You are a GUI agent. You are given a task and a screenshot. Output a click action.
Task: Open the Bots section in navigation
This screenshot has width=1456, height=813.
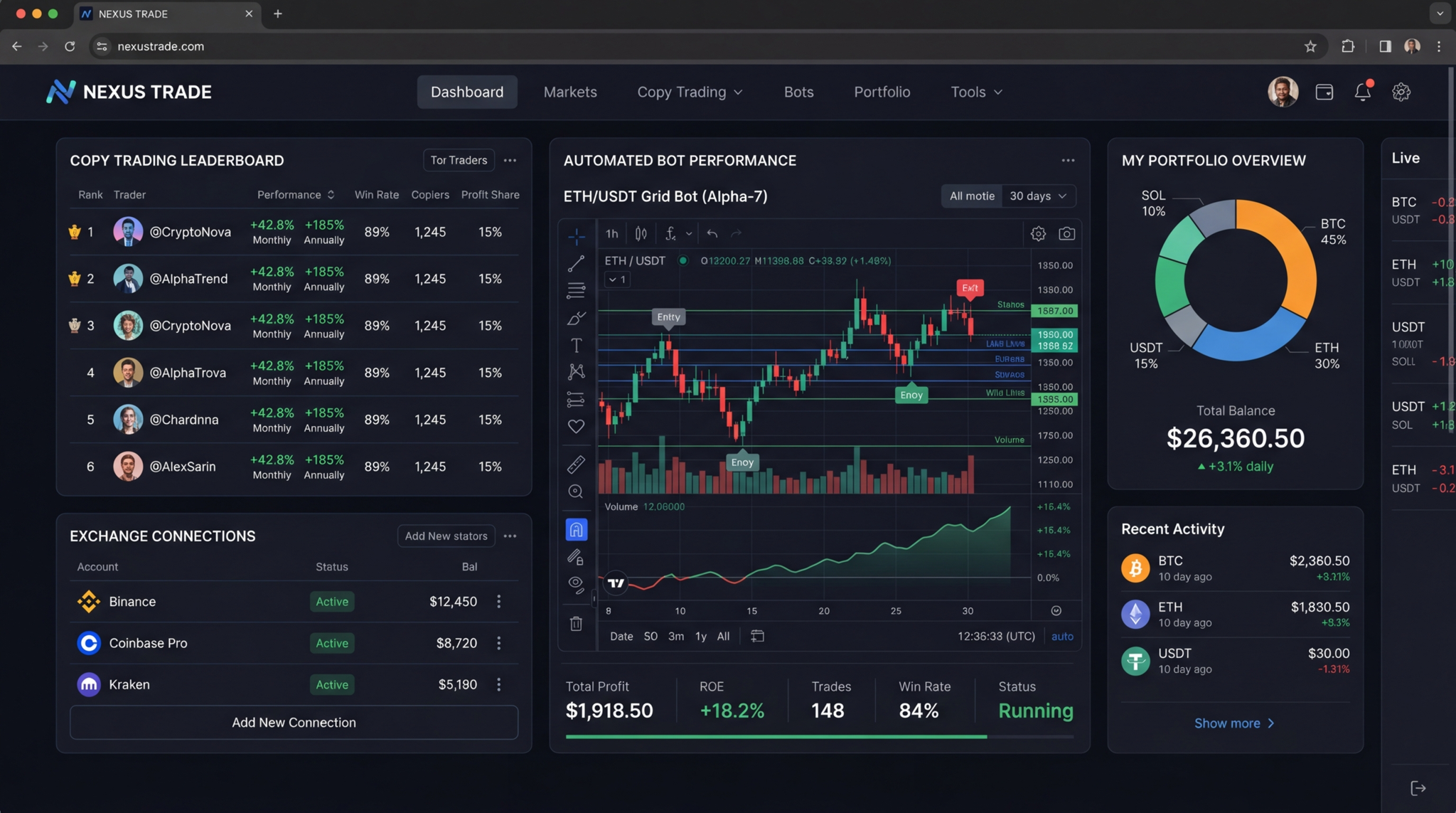click(x=798, y=92)
